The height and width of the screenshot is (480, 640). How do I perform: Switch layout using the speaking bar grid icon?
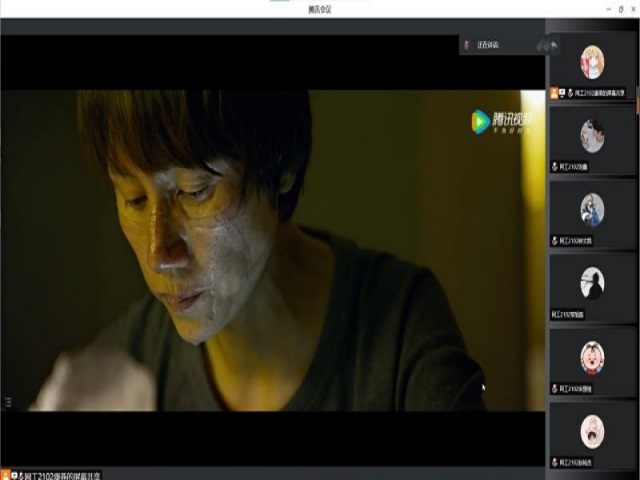coord(541,45)
